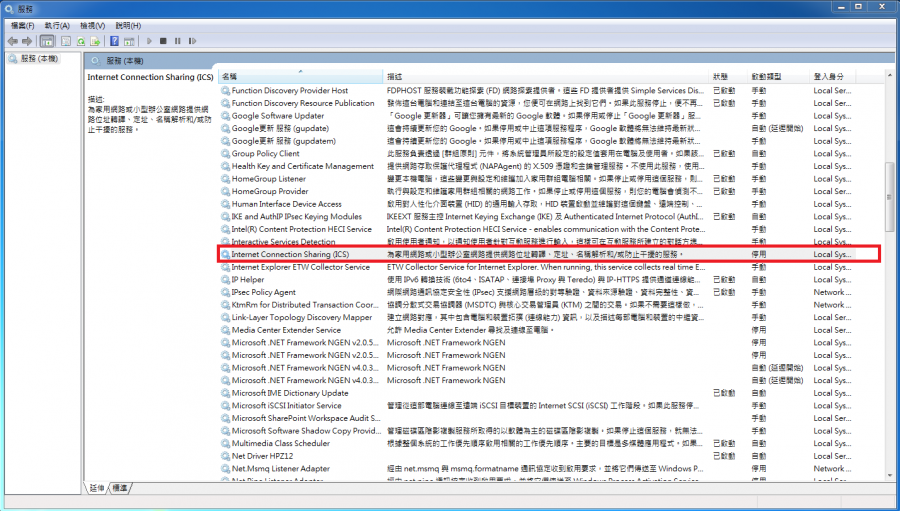Click the Forward arrow in toolbar

(28, 41)
